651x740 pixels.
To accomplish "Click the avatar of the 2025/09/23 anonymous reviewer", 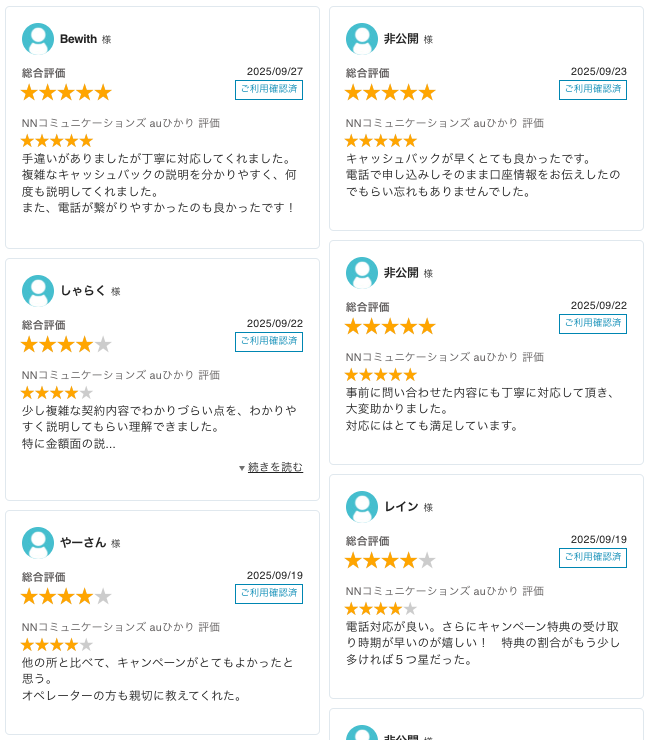I will tap(362, 39).
